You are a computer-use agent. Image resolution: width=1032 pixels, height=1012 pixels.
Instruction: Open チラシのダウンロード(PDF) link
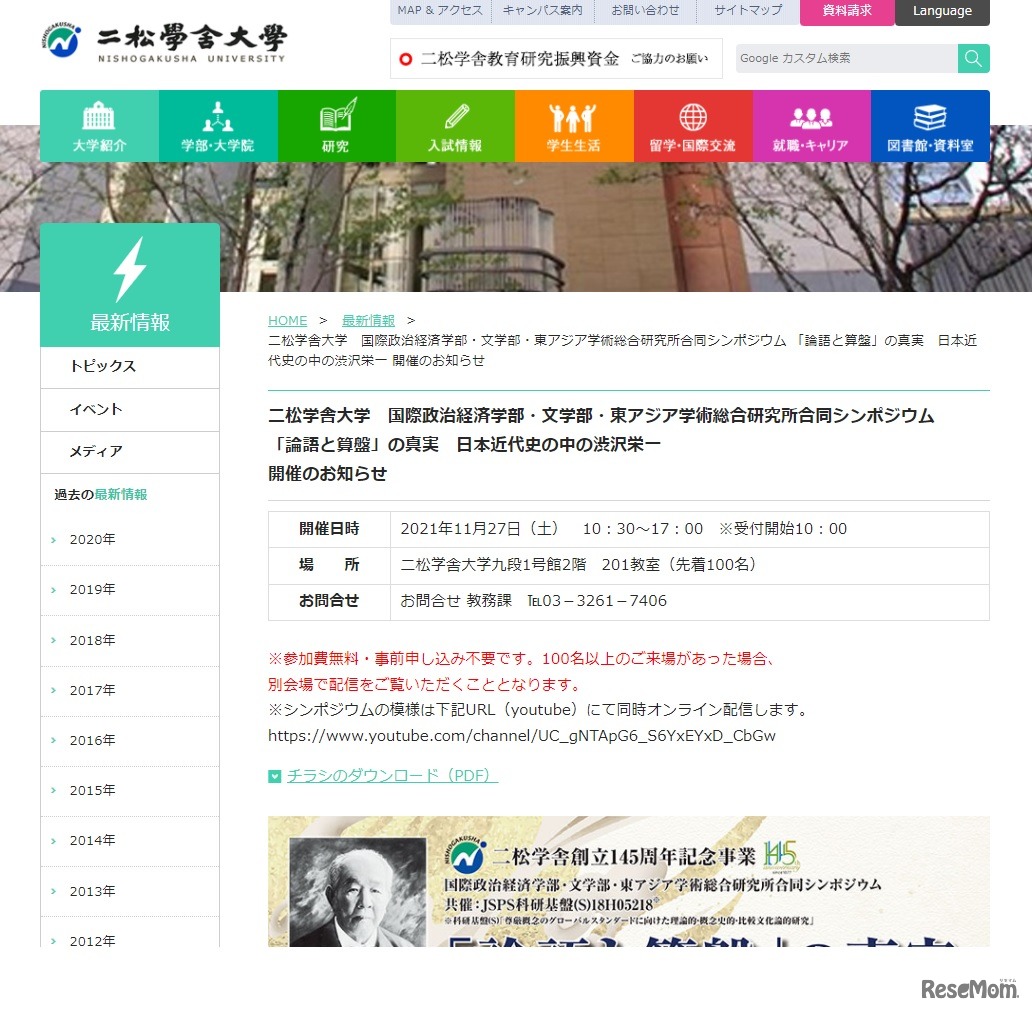pyautogui.click(x=392, y=776)
